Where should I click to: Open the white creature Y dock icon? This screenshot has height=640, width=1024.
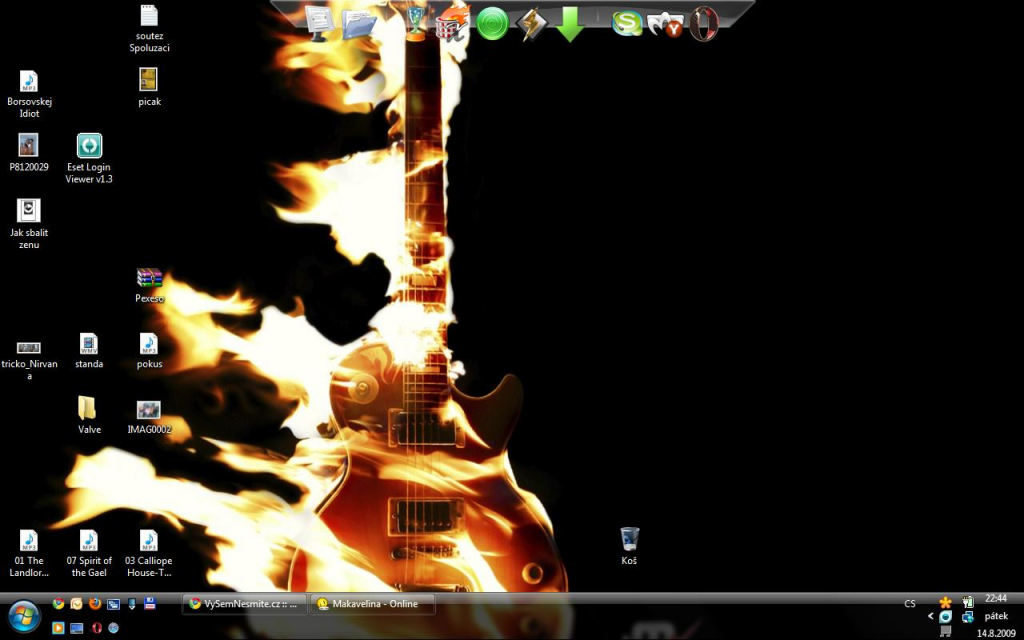[x=665, y=25]
